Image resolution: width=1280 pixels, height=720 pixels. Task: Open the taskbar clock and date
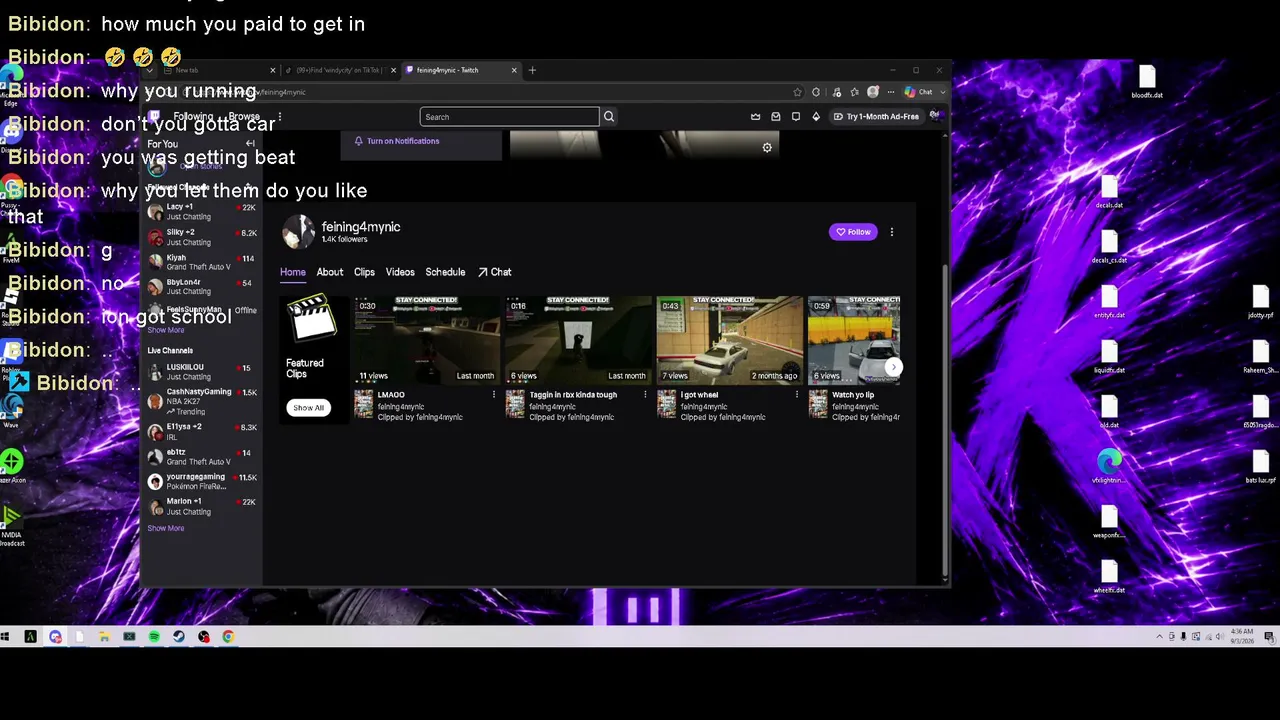1241,637
